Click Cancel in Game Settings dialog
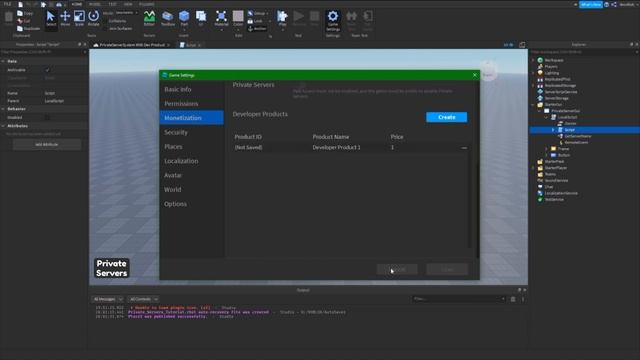 click(x=397, y=269)
